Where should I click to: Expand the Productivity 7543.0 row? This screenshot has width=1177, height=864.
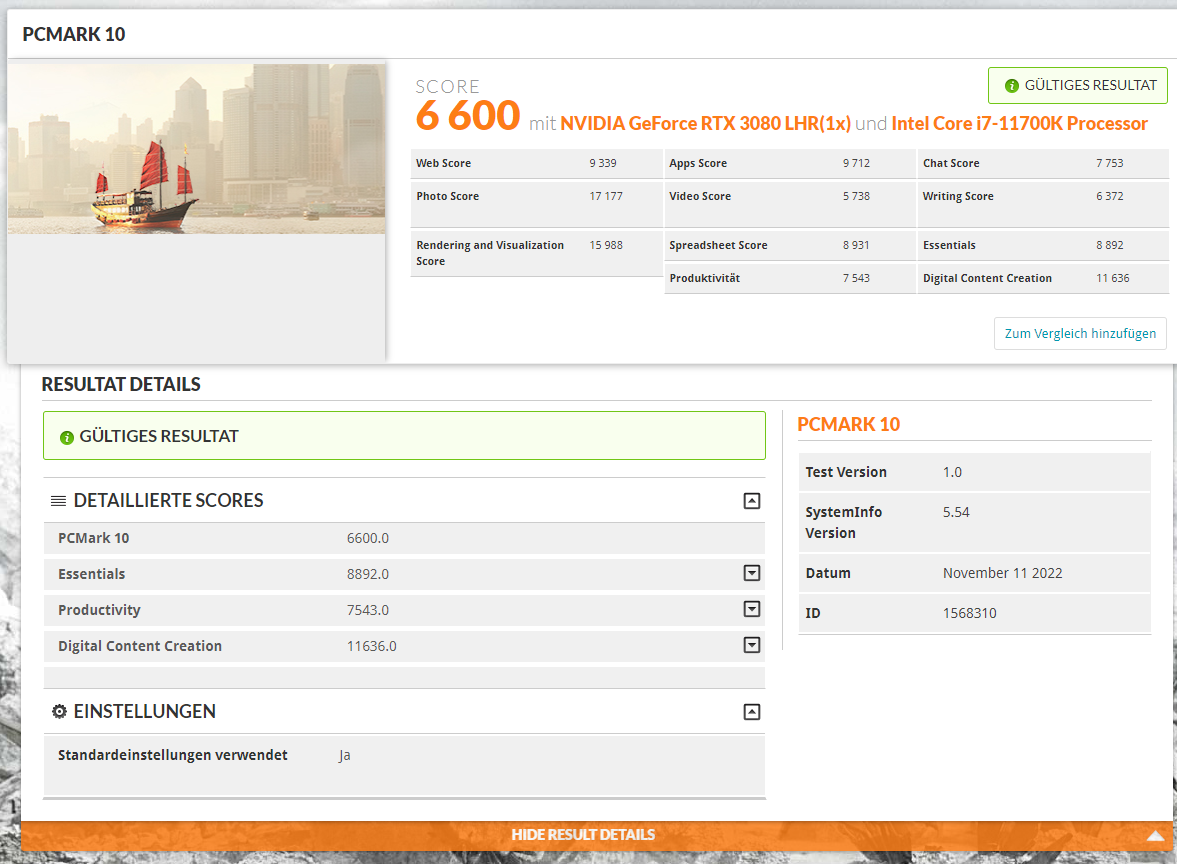pos(751,609)
